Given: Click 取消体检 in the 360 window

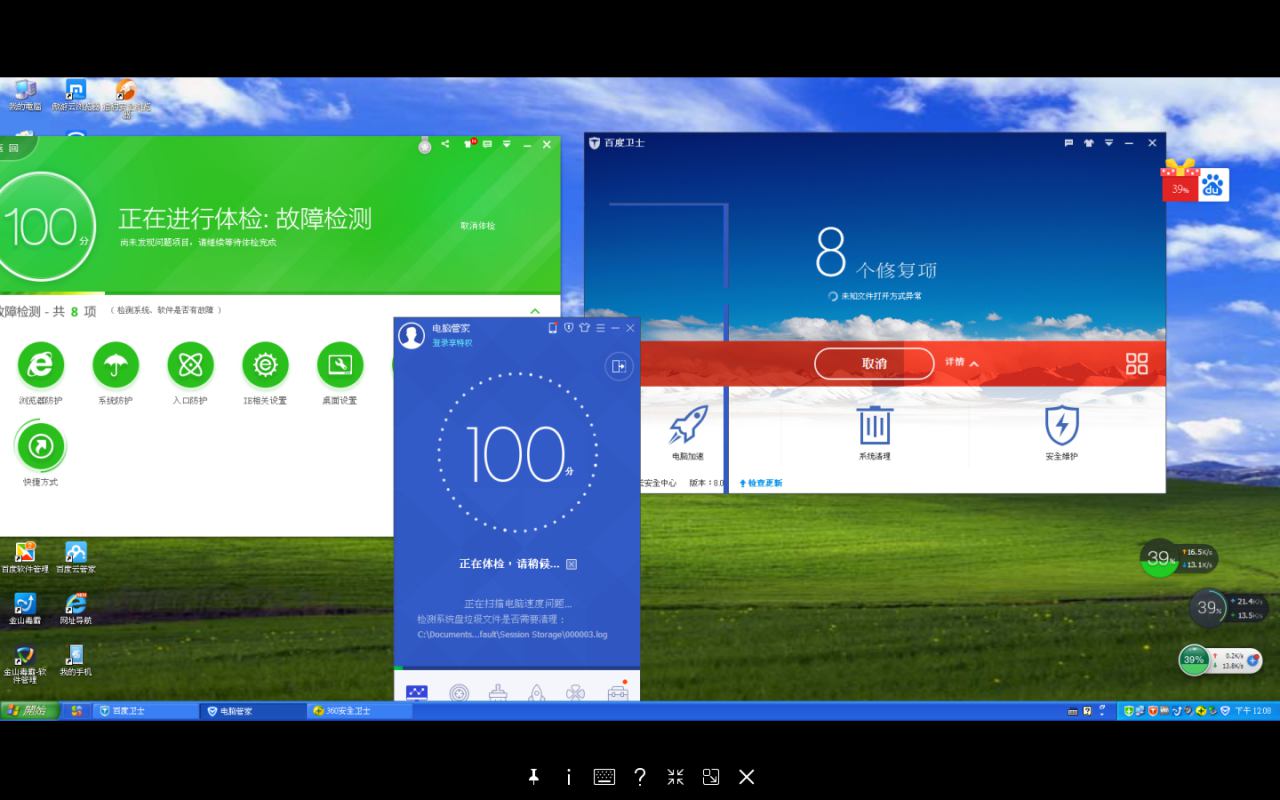Looking at the screenshot, I should pyautogui.click(x=478, y=226).
